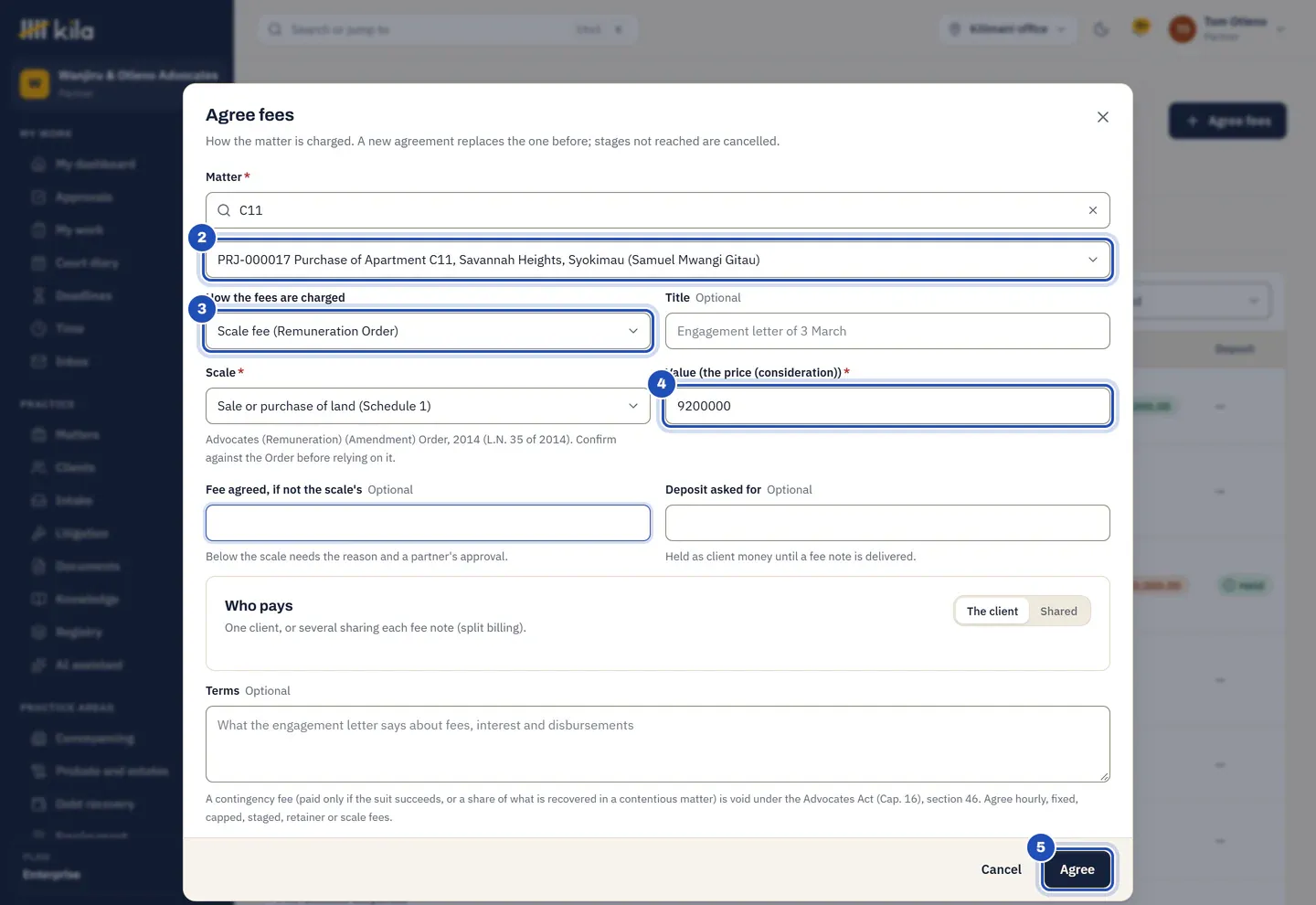1316x905 pixels.
Task: Switch Who pays to Shared
Action: [1058, 612]
